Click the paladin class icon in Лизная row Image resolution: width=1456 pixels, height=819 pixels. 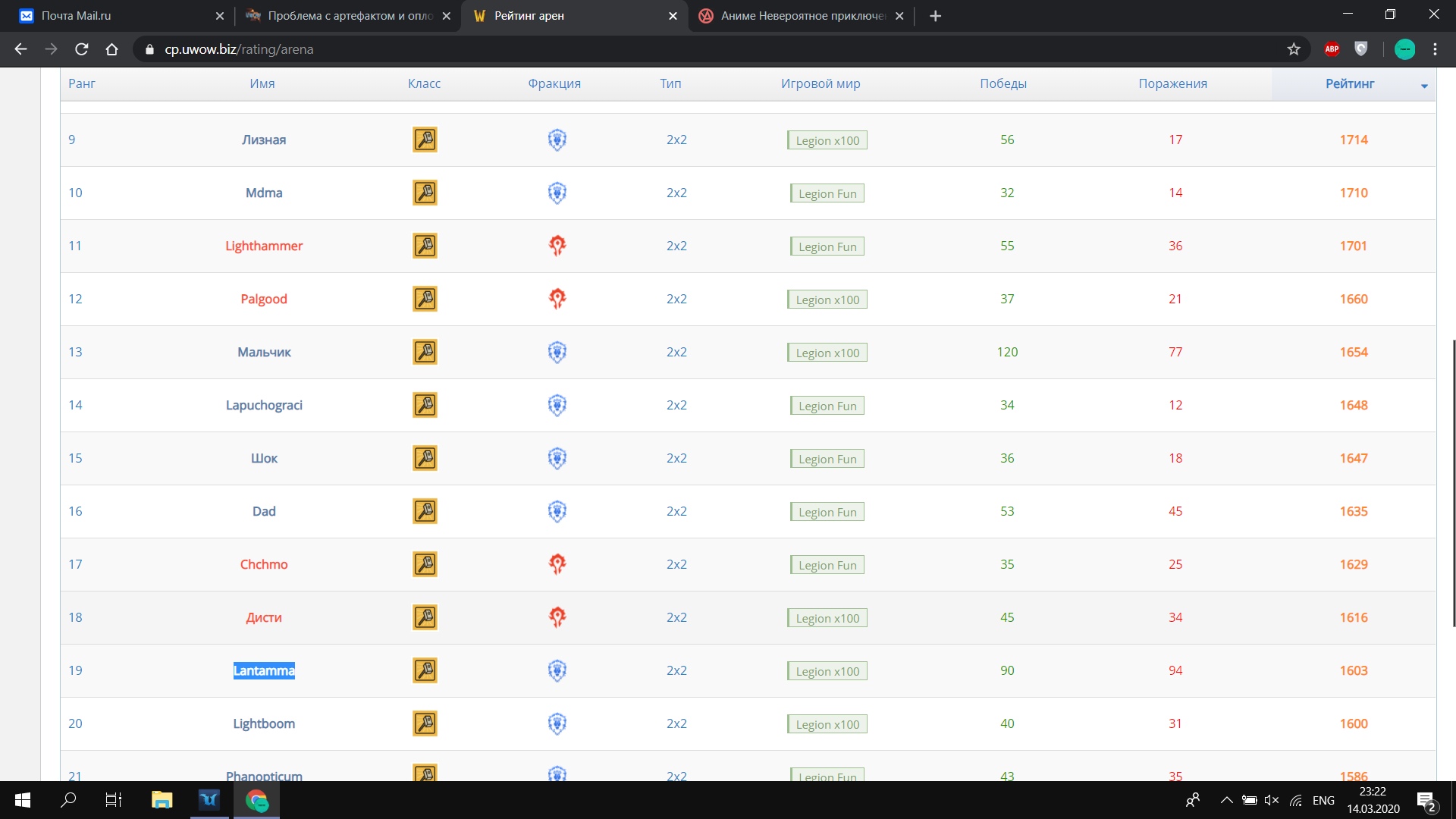coord(425,140)
